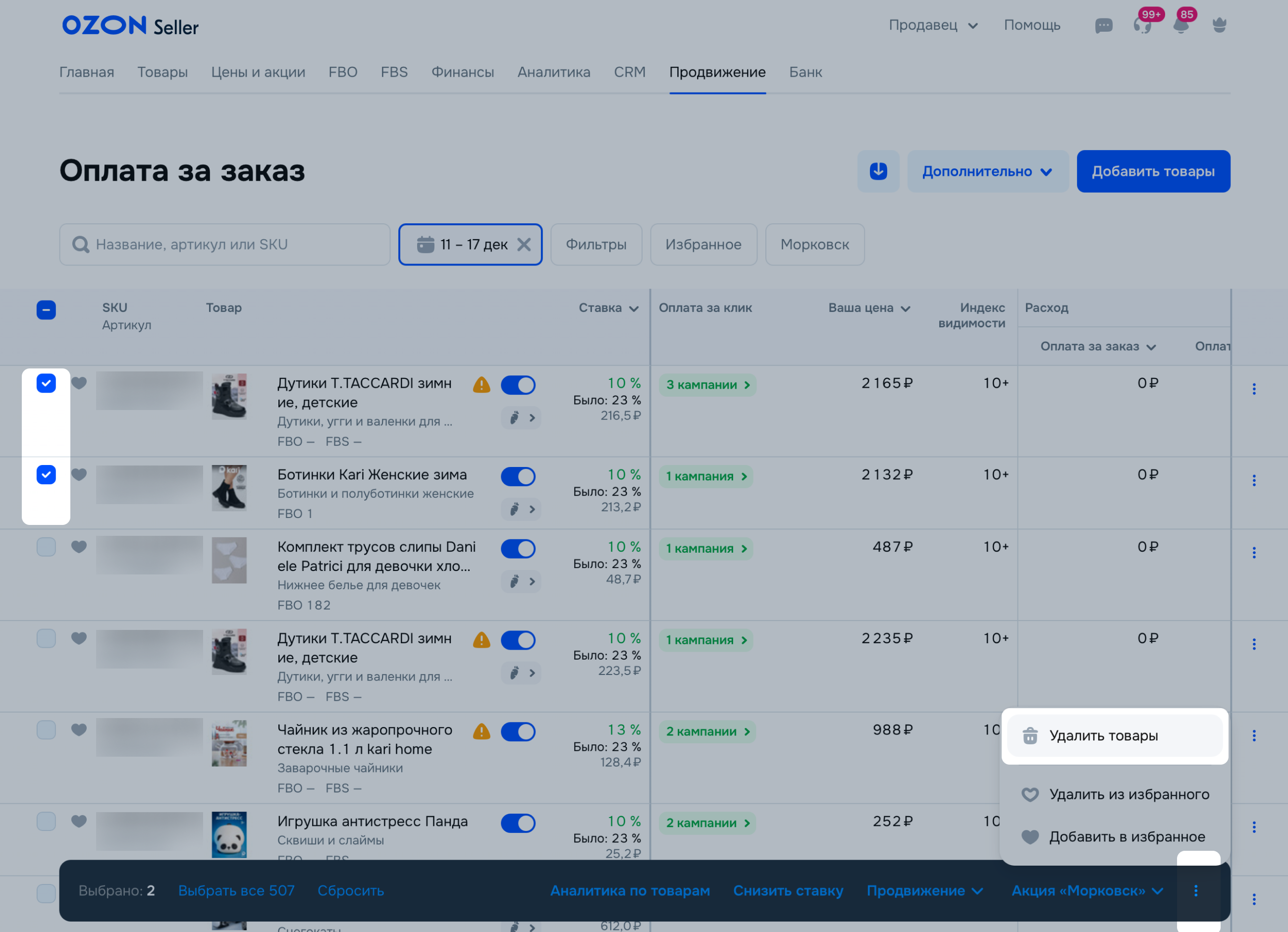Click the crown premium icon
The height and width of the screenshot is (932, 1288).
(x=1219, y=26)
